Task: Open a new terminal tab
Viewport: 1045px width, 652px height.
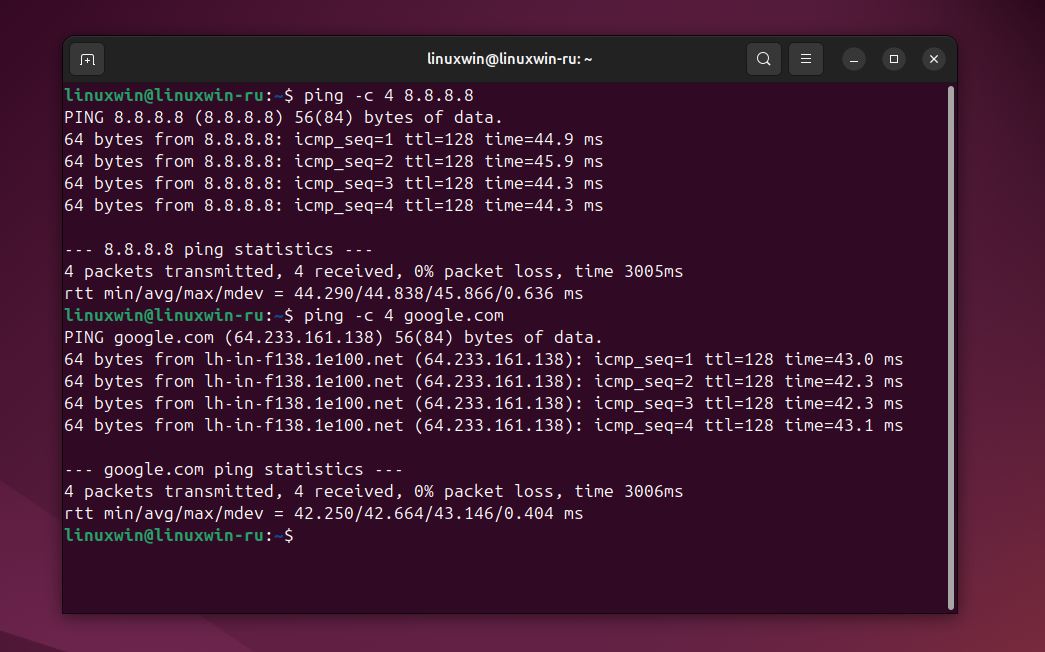Action: tap(87, 59)
